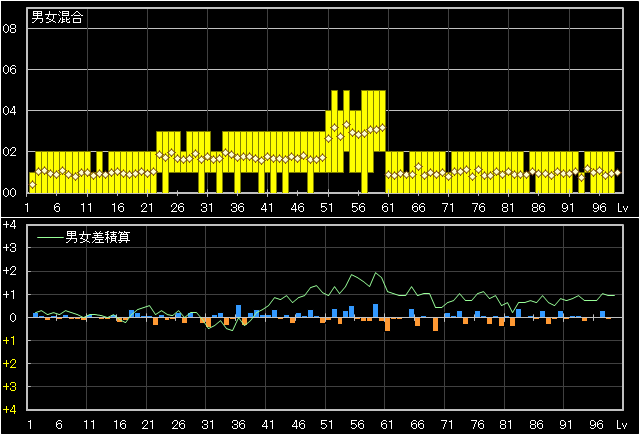Click x-axis label 86 under the 男女差積算 chart

536,425
